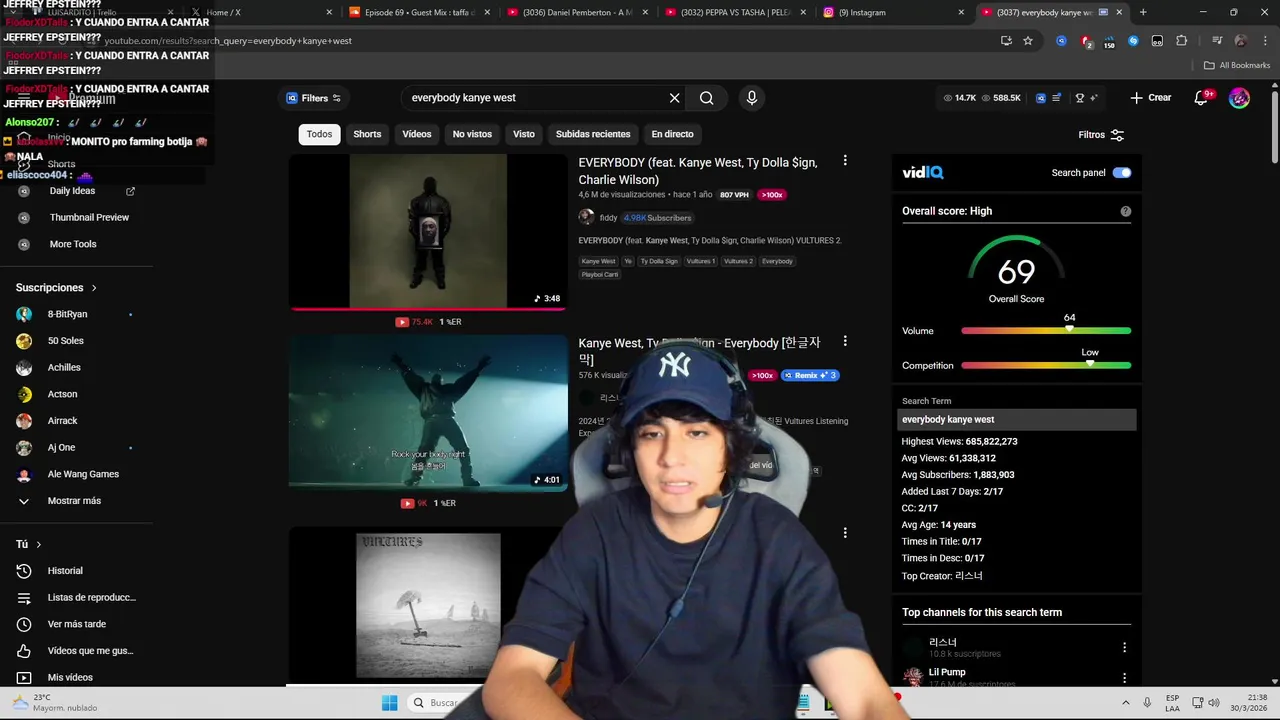Select the En directo filter chip

(x=672, y=134)
